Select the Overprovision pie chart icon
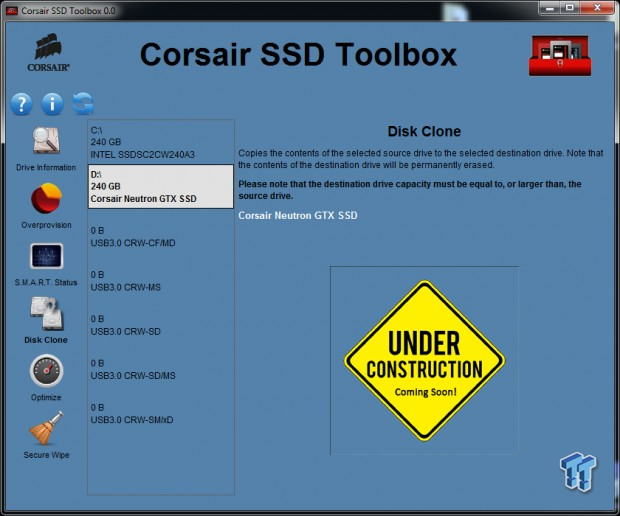The height and width of the screenshot is (516, 620). (46, 198)
